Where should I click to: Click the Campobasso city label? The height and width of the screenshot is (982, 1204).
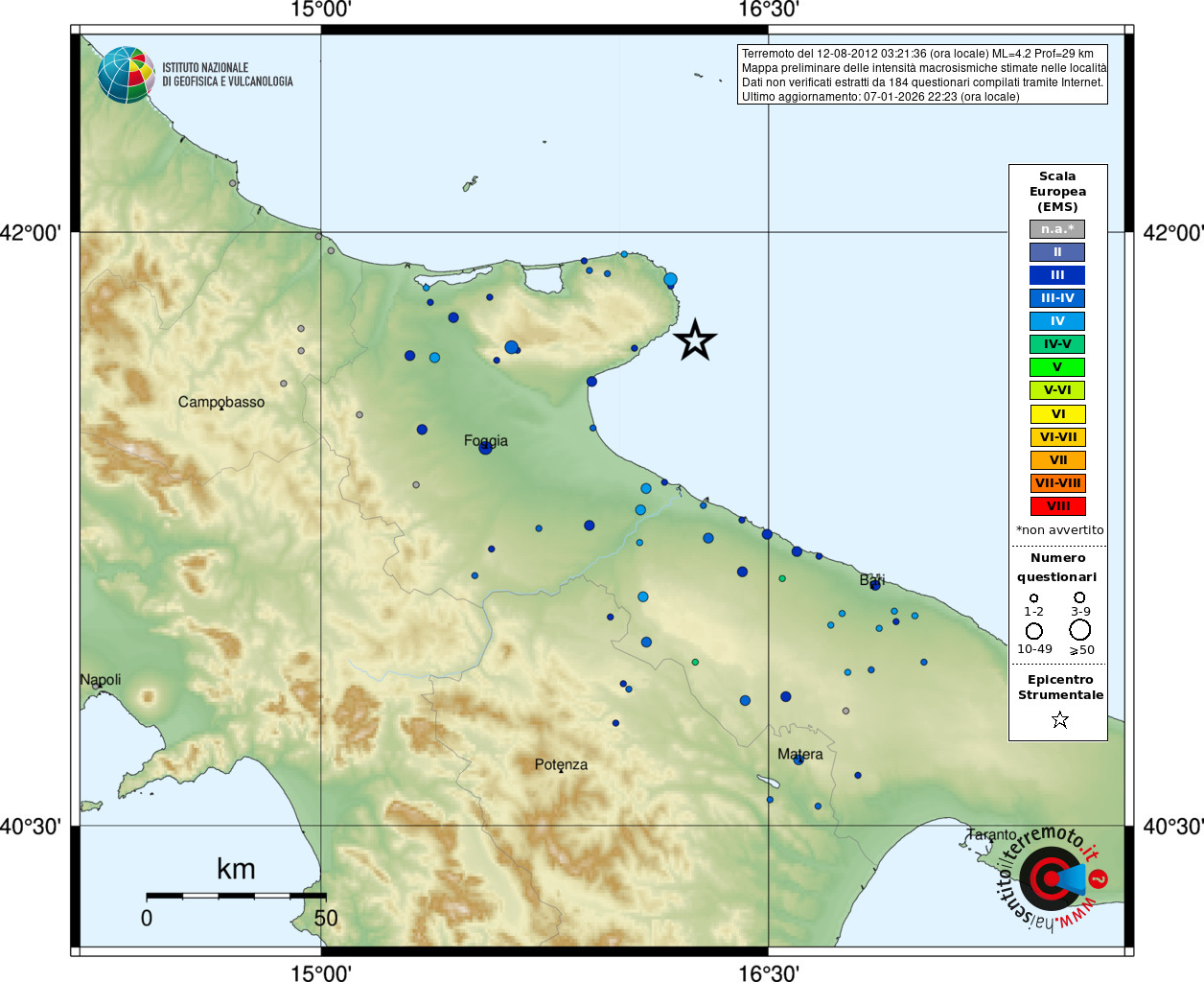[x=221, y=402]
